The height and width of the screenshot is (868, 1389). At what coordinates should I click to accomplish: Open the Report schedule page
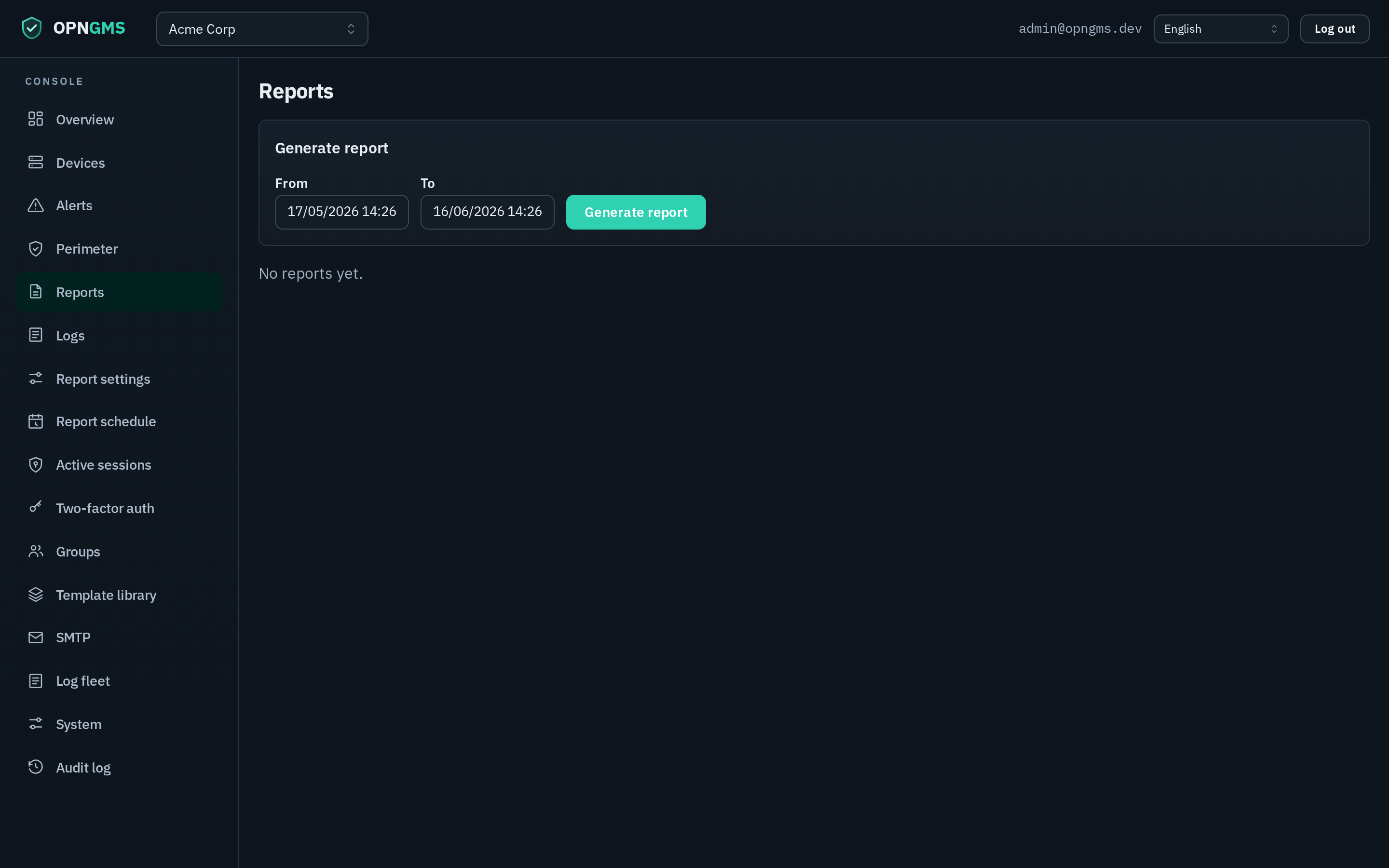click(x=120, y=421)
